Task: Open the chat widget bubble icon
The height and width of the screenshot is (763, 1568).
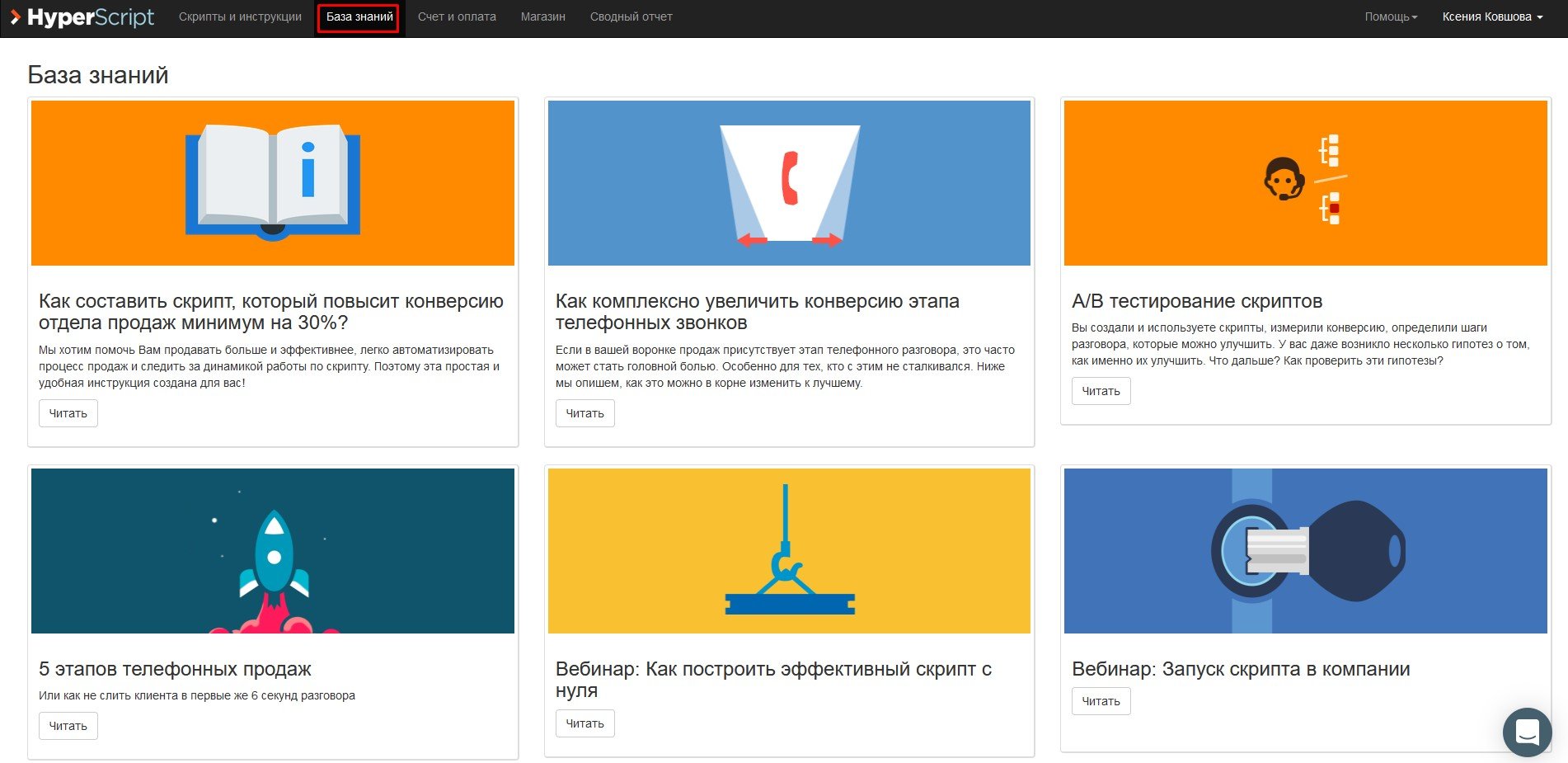Action: [x=1527, y=732]
